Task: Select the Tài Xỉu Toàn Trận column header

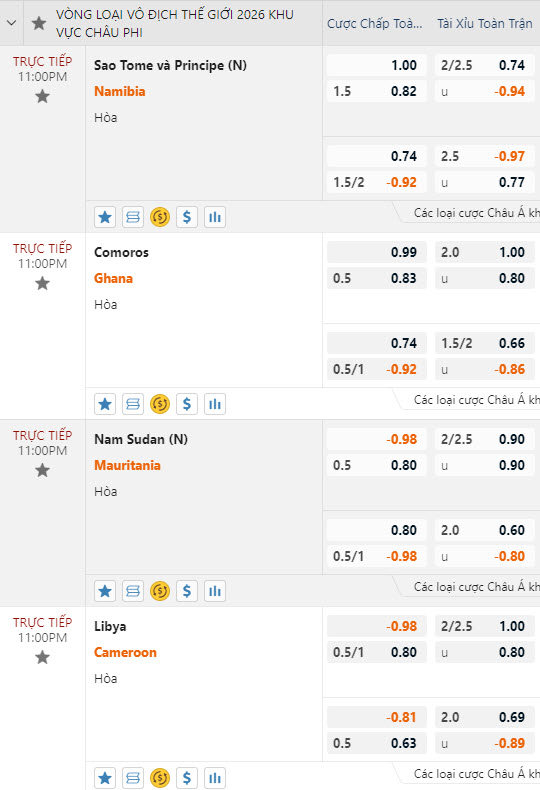Action: (485, 24)
